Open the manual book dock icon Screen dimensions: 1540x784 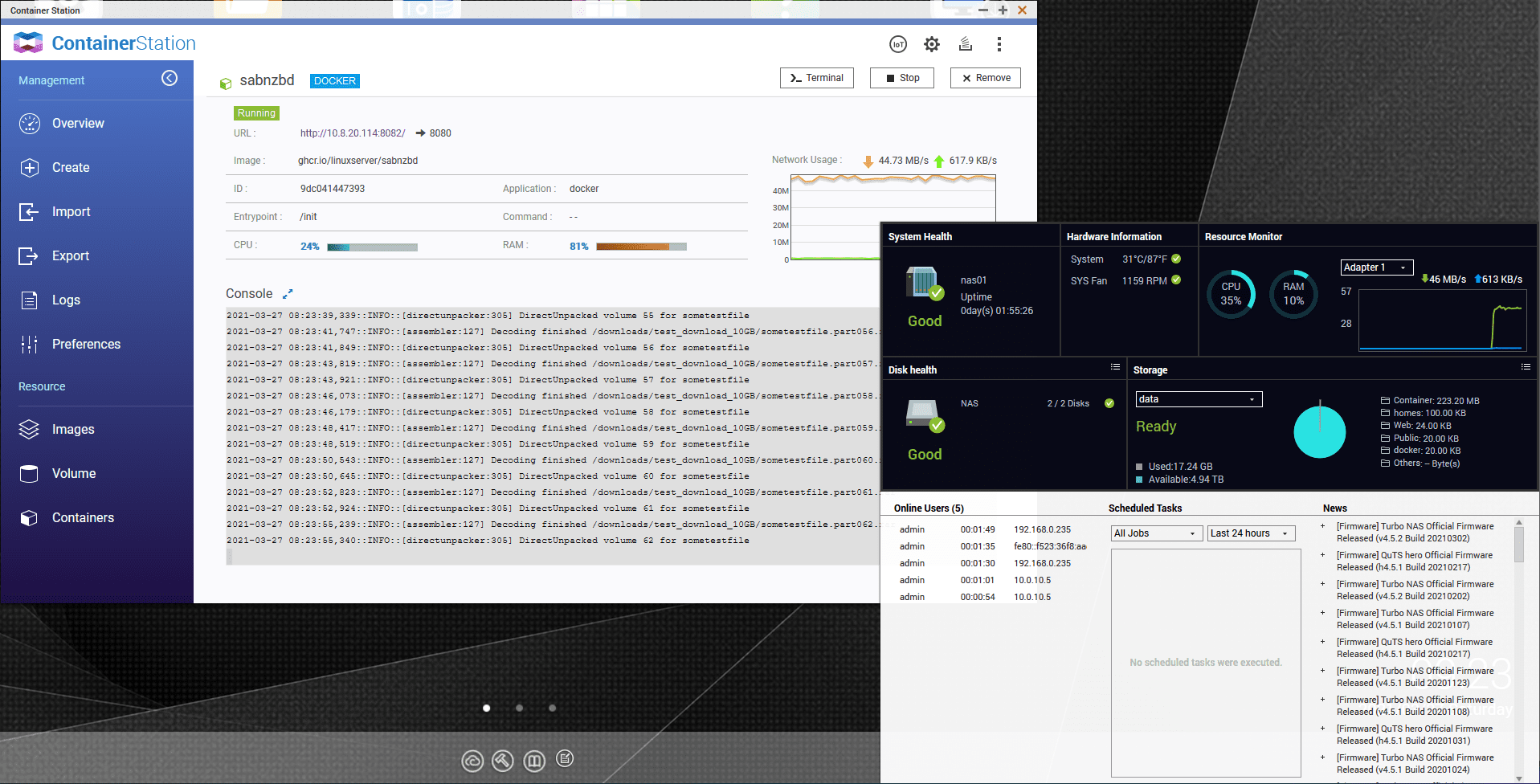click(534, 760)
